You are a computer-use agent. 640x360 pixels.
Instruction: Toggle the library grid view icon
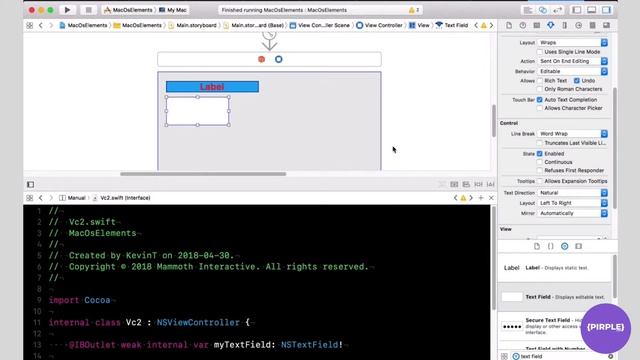point(504,356)
